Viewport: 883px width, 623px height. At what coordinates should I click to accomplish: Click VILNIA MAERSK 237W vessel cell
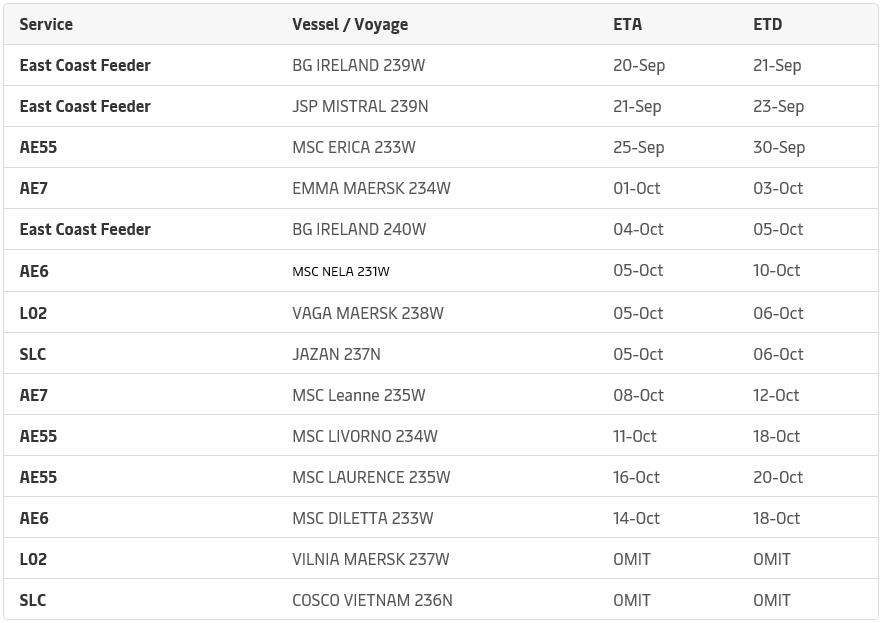coord(371,560)
